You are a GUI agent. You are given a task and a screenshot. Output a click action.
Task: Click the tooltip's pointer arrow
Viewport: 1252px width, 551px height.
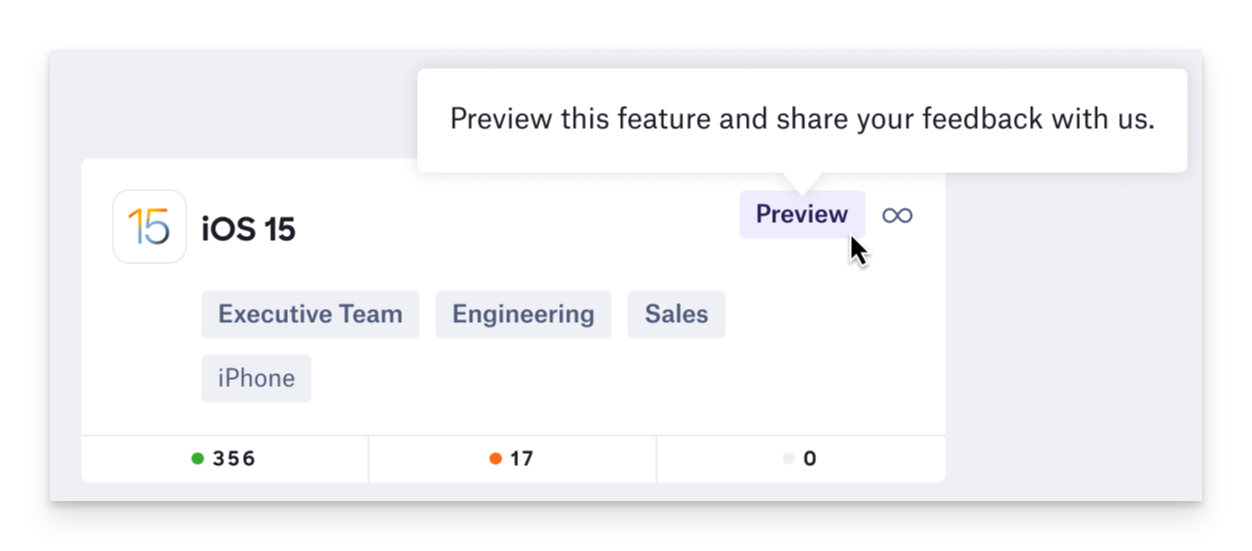point(802,183)
